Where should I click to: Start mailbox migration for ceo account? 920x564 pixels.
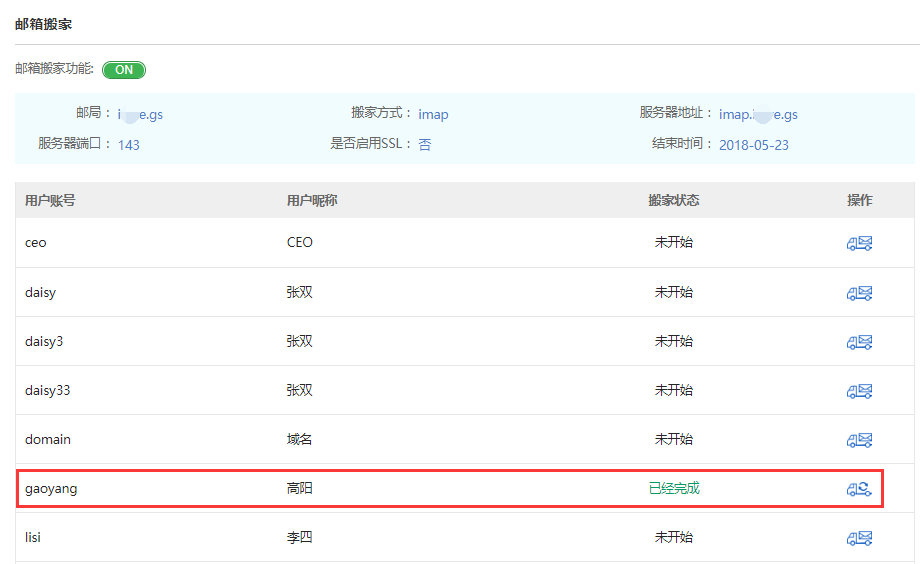(859, 243)
